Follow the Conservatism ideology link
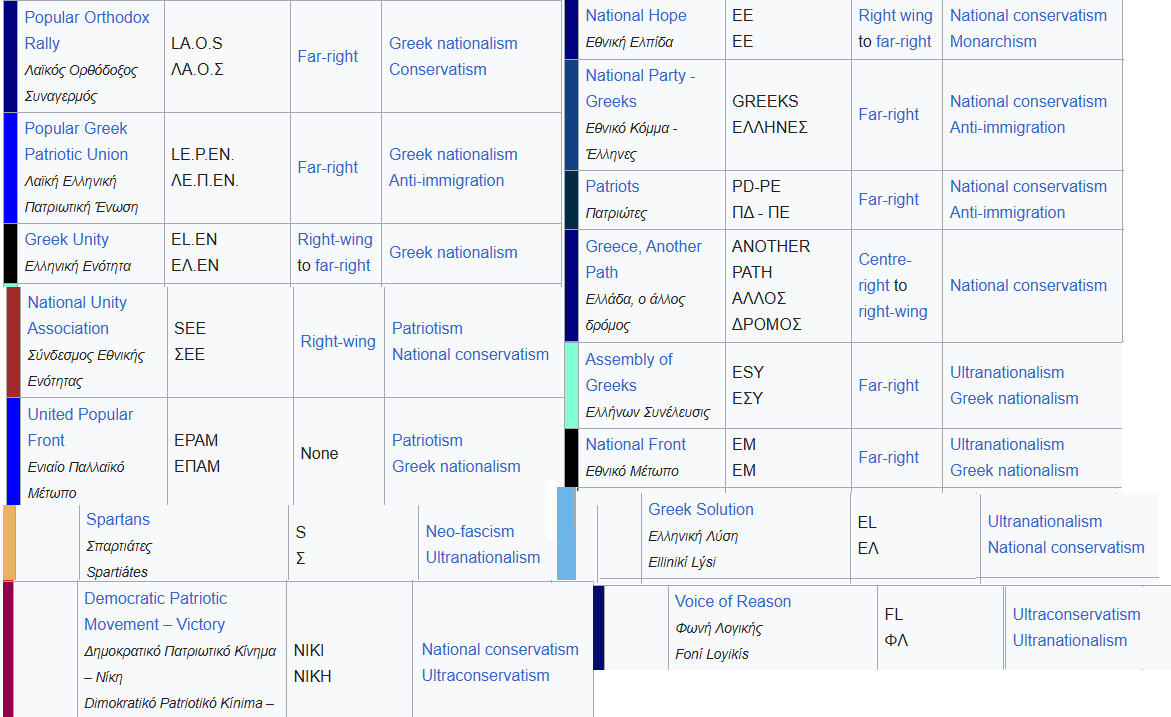The image size is (1171, 717). pyautogui.click(x=438, y=69)
